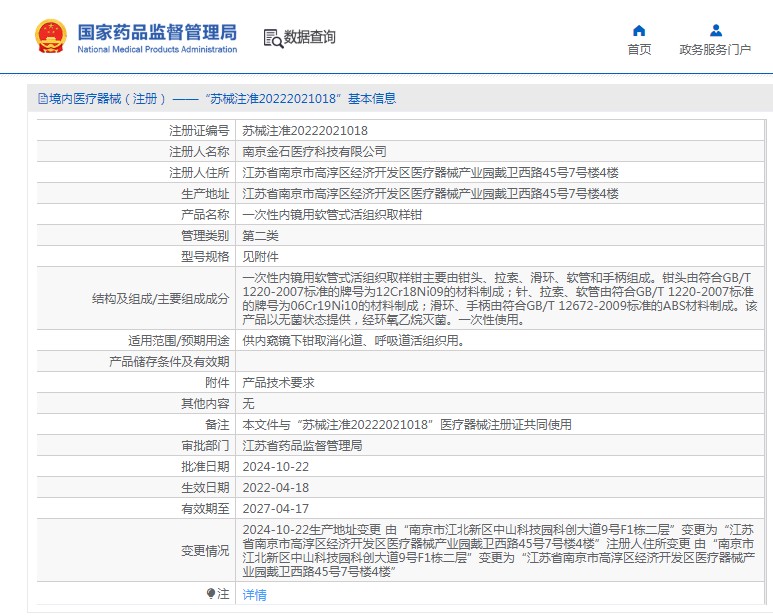
Task: Click the 备注 remark text
Action: [407, 424]
